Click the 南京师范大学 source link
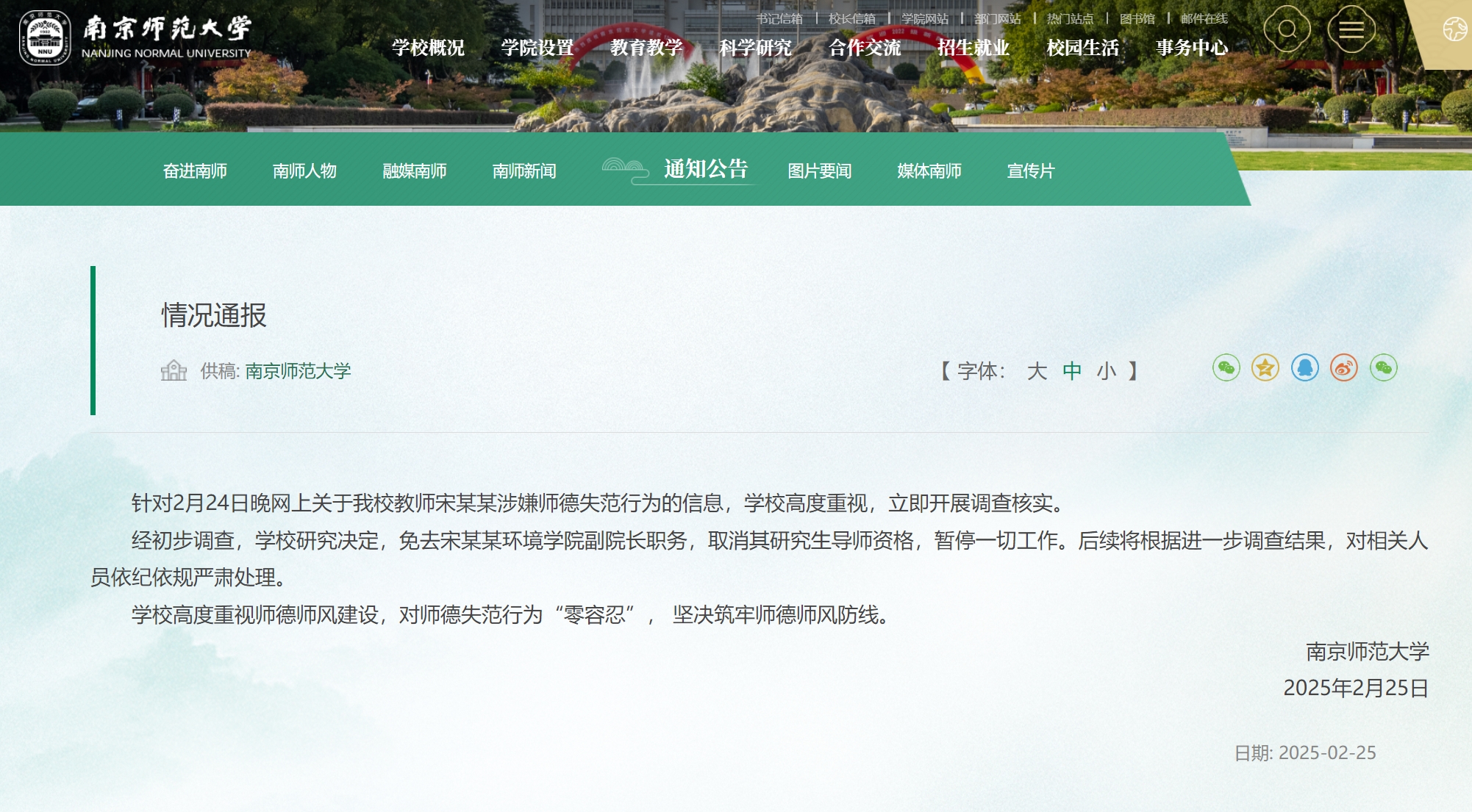 [298, 371]
